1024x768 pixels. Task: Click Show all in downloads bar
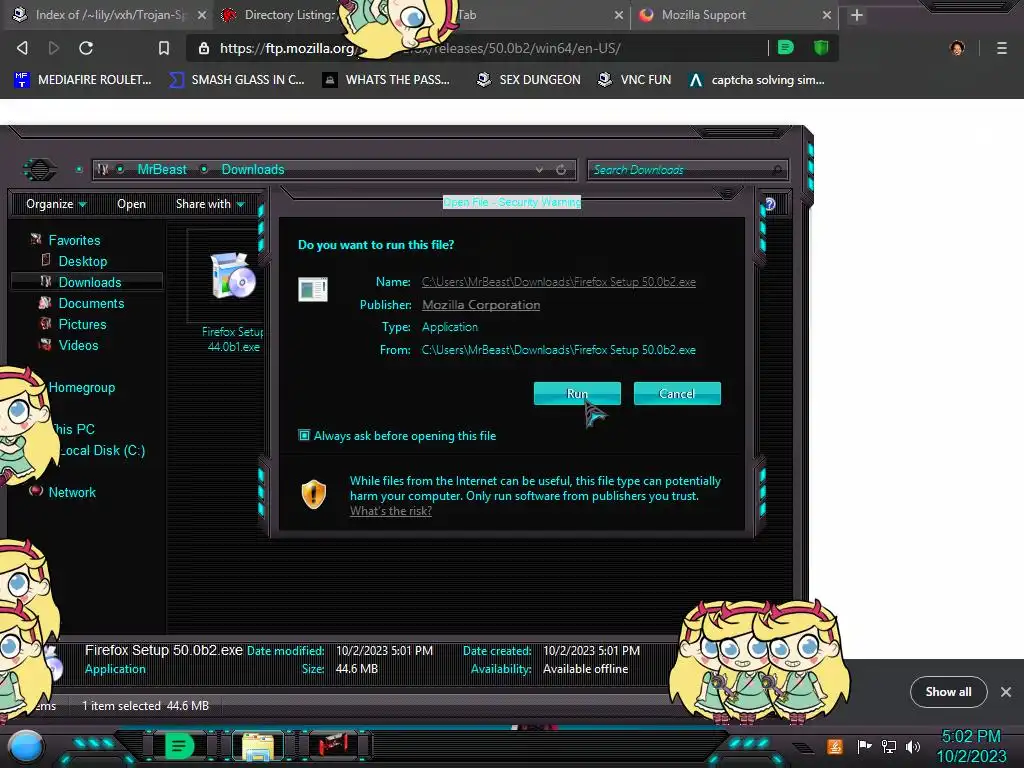click(x=948, y=692)
